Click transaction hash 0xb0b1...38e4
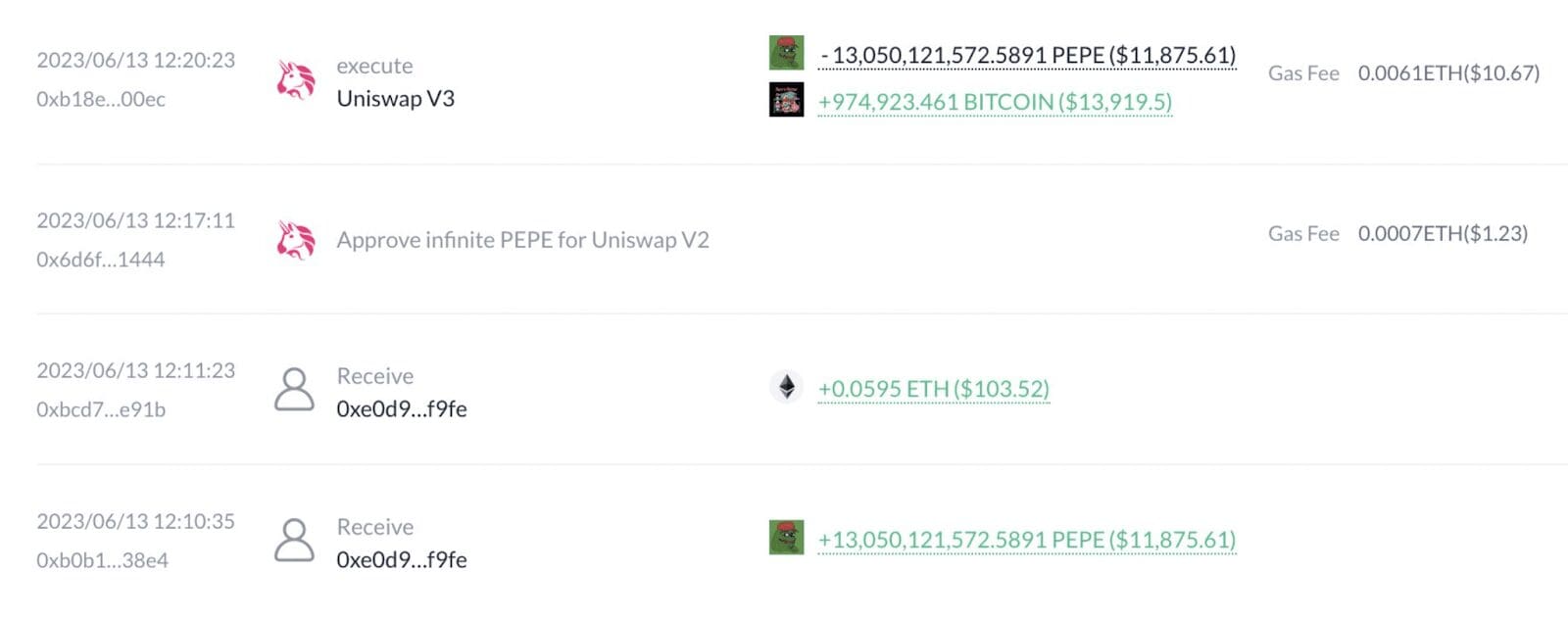1568x620 pixels. (103, 560)
